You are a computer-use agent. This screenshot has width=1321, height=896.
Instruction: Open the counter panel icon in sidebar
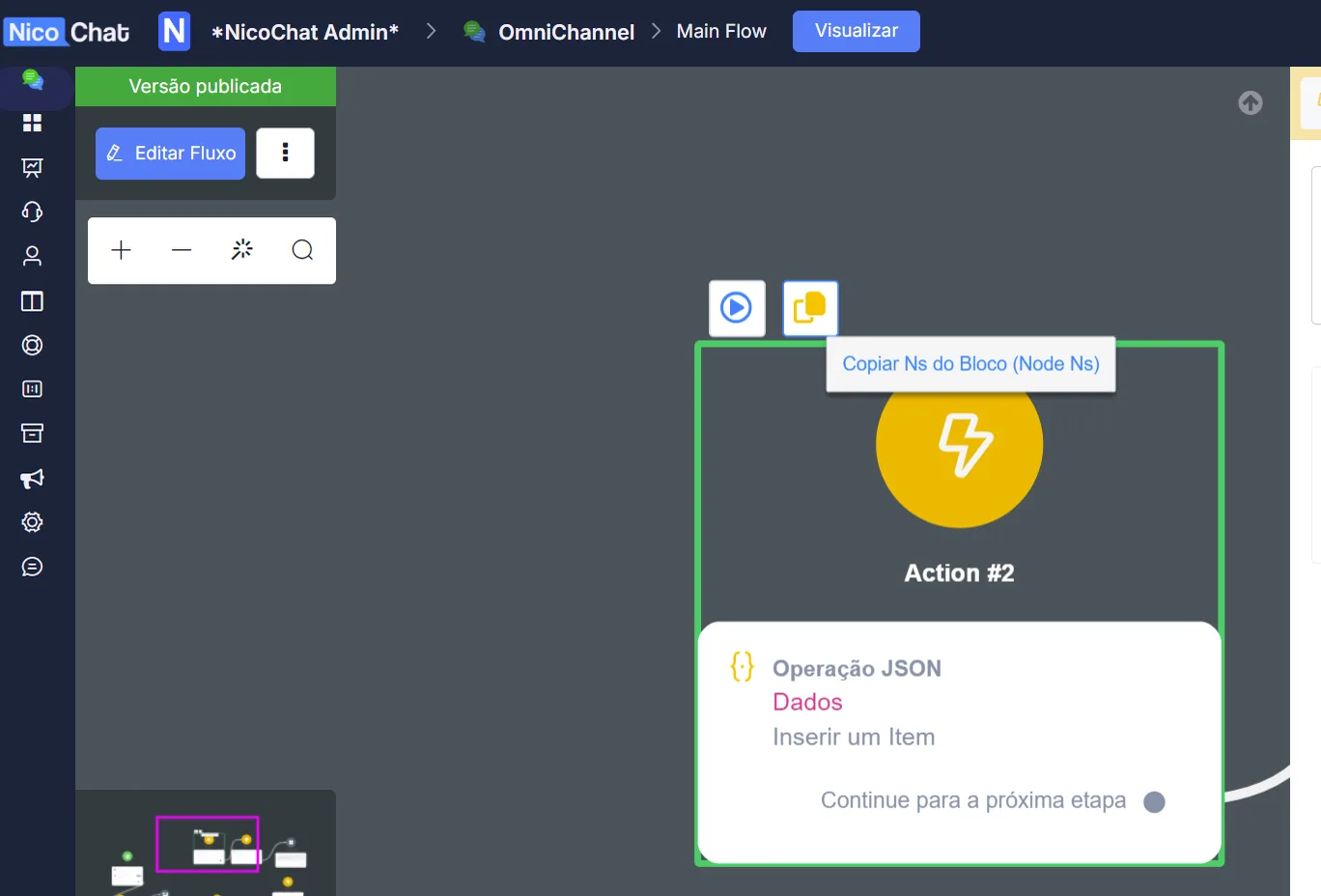[x=32, y=389]
